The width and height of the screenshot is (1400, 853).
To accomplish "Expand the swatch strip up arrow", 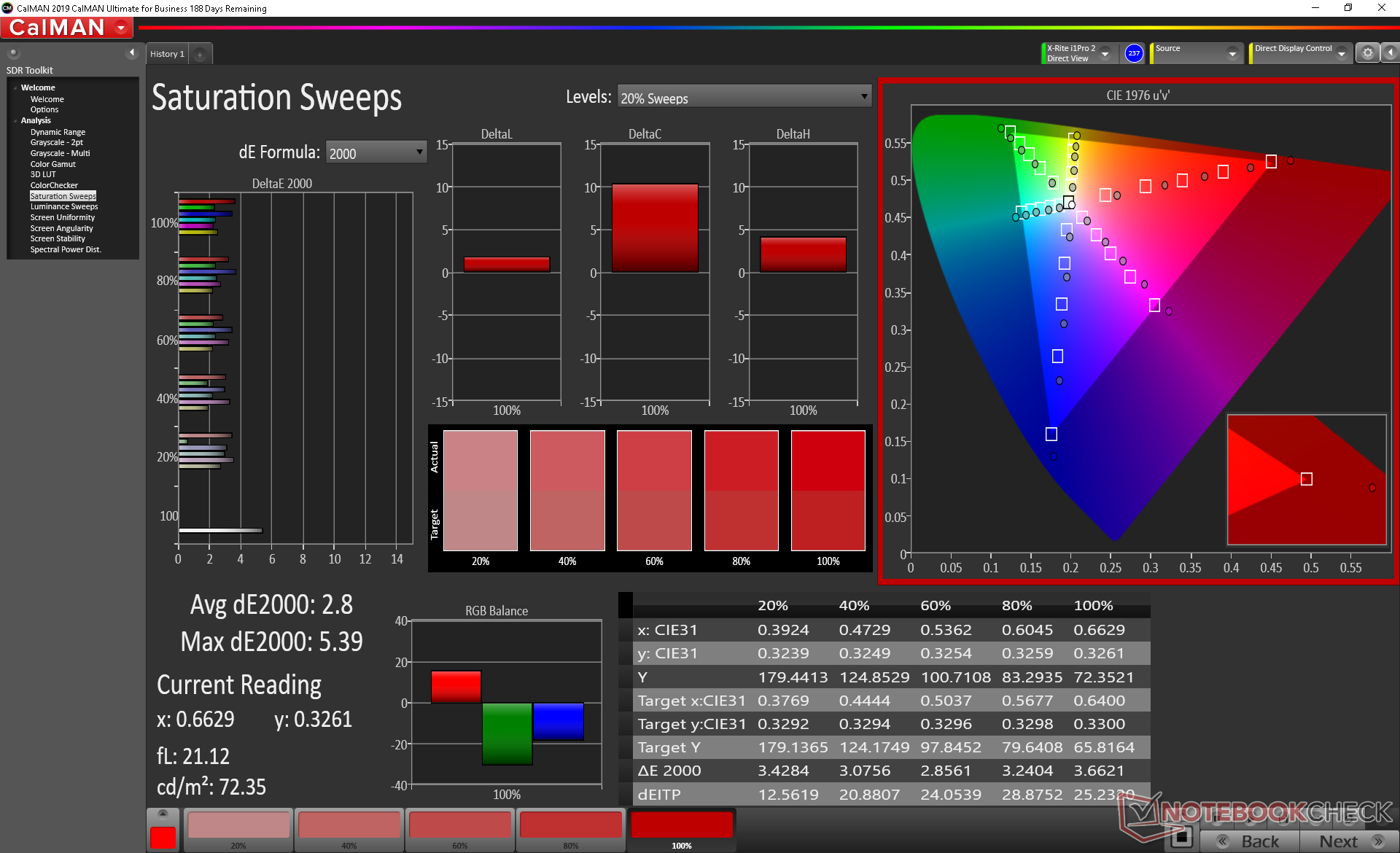I will coord(163,814).
